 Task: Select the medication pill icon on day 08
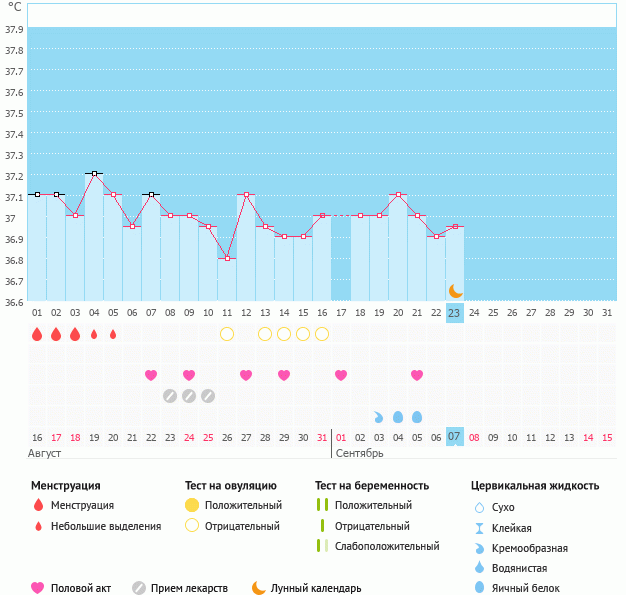coord(170,396)
